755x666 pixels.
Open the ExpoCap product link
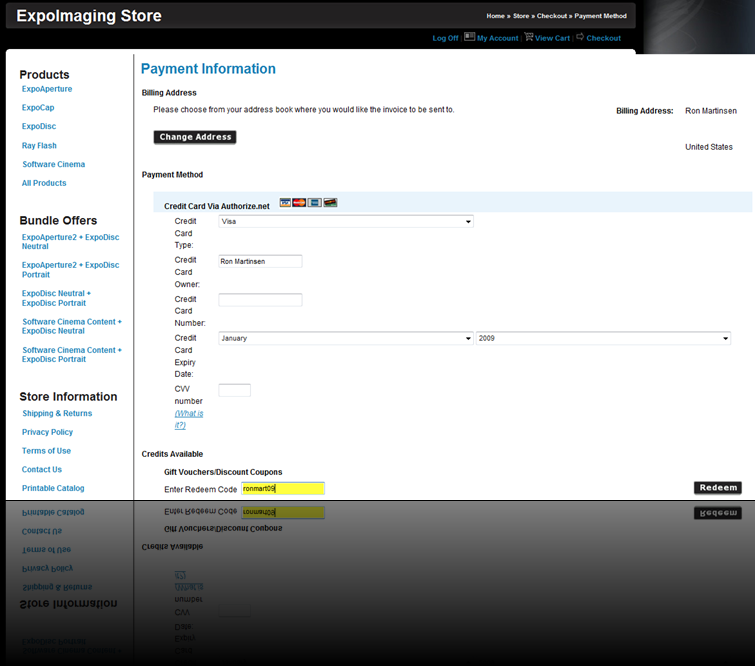[38, 108]
